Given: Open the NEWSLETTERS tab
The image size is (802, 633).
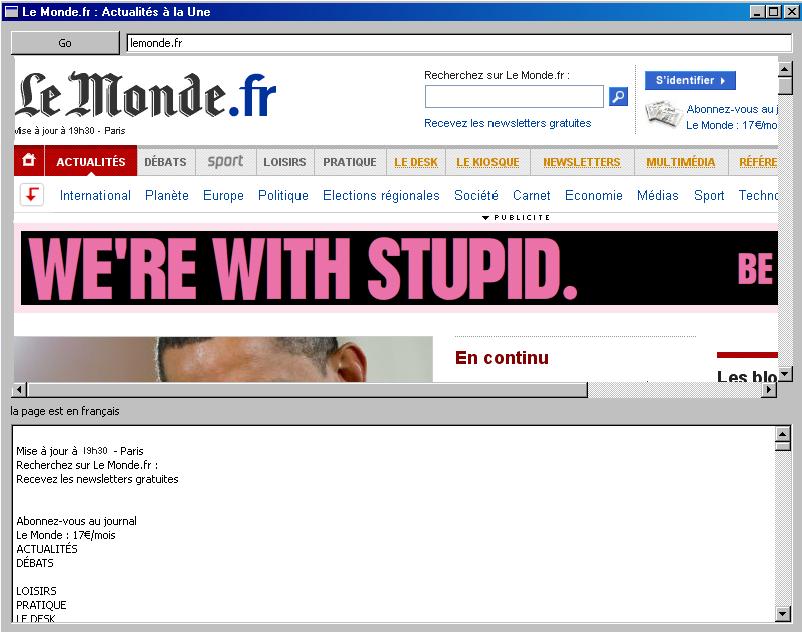Looking at the screenshot, I should click(x=582, y=162).
